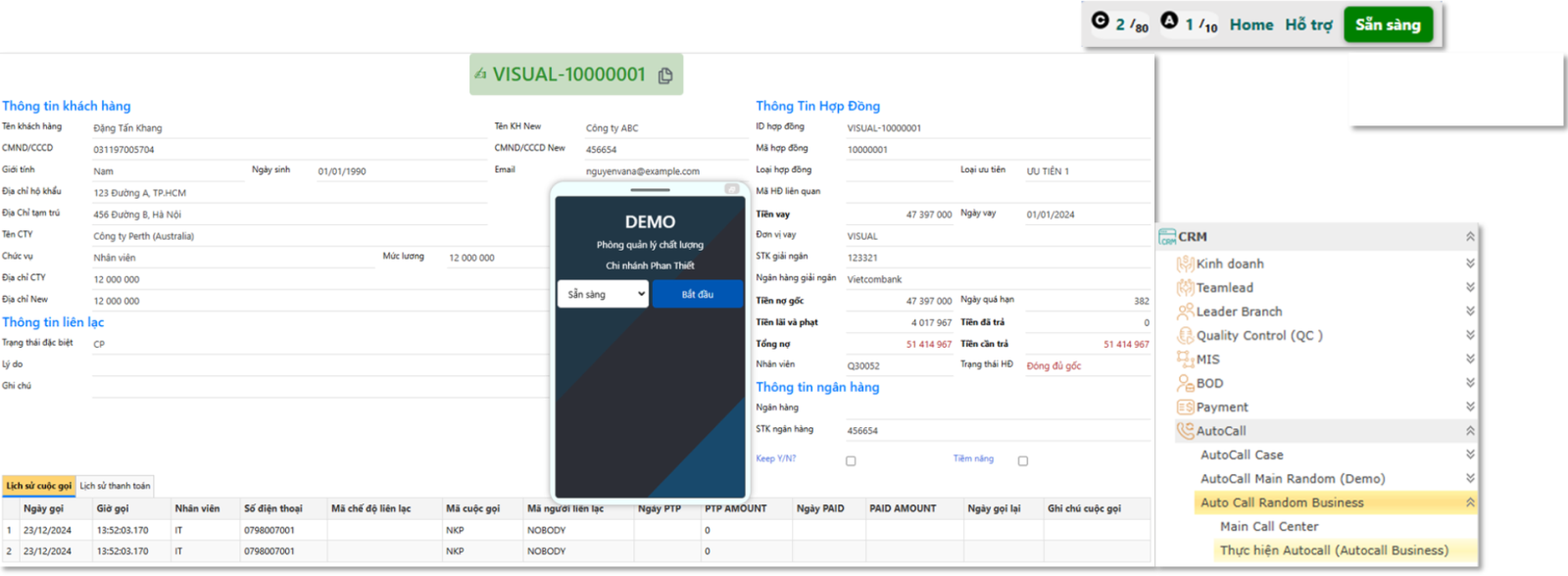Open the Home link in top bar
Screen dimensions: 1568x576
point(1250,25)
